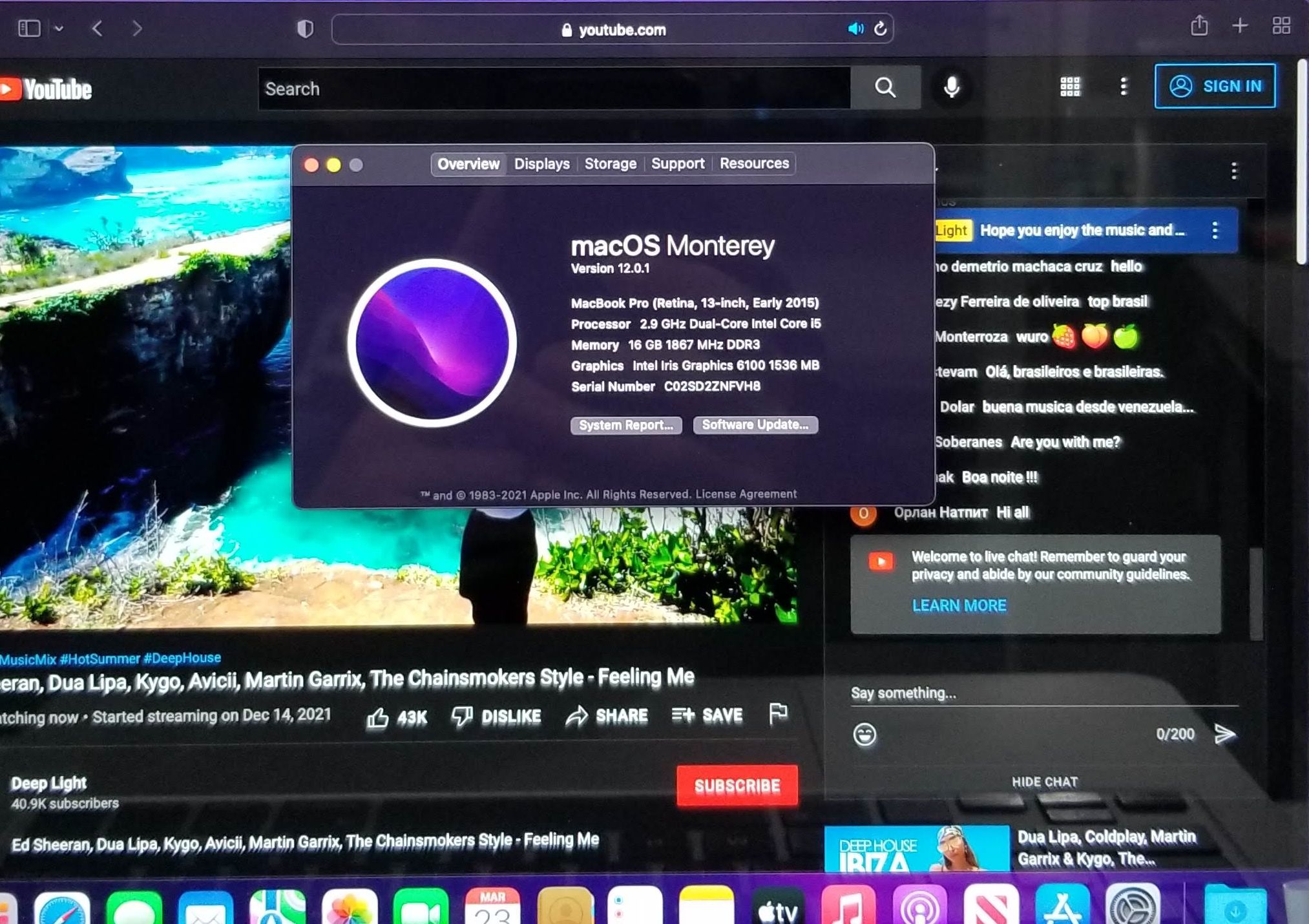1309x924 pixels.
Task: Toggle the Safari sidebar button
Action: click(x=29, y=28)
